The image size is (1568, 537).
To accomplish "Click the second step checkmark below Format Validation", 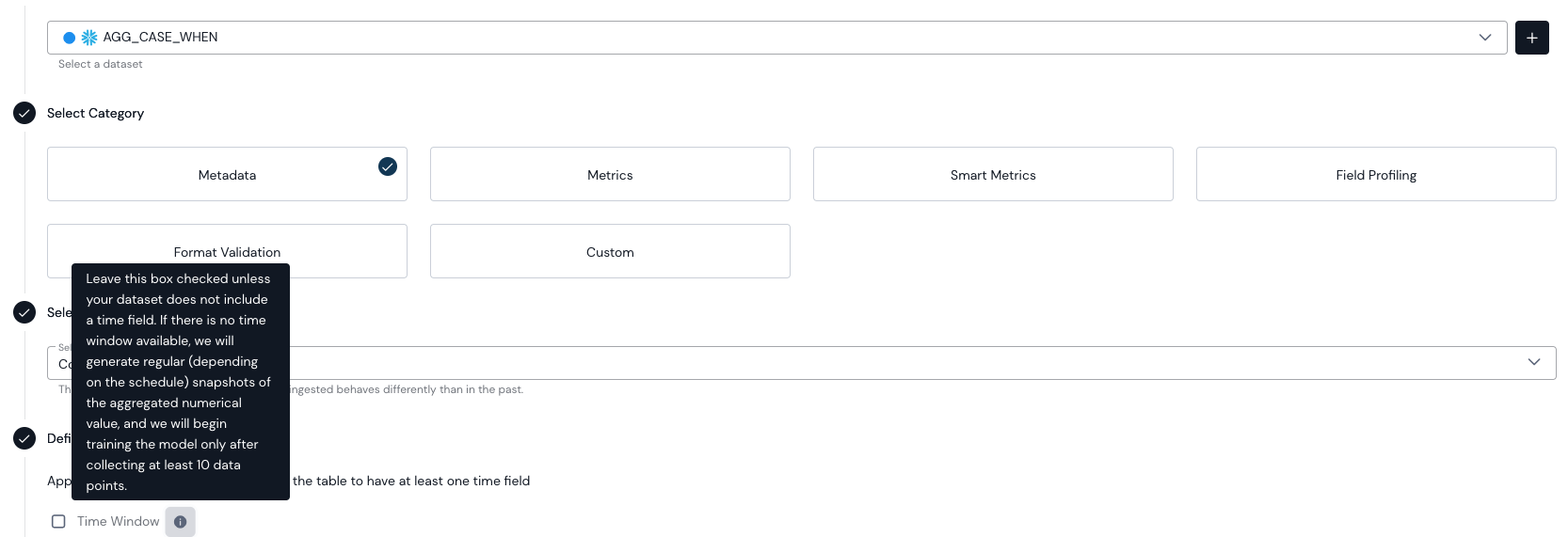I will point(24,312).
